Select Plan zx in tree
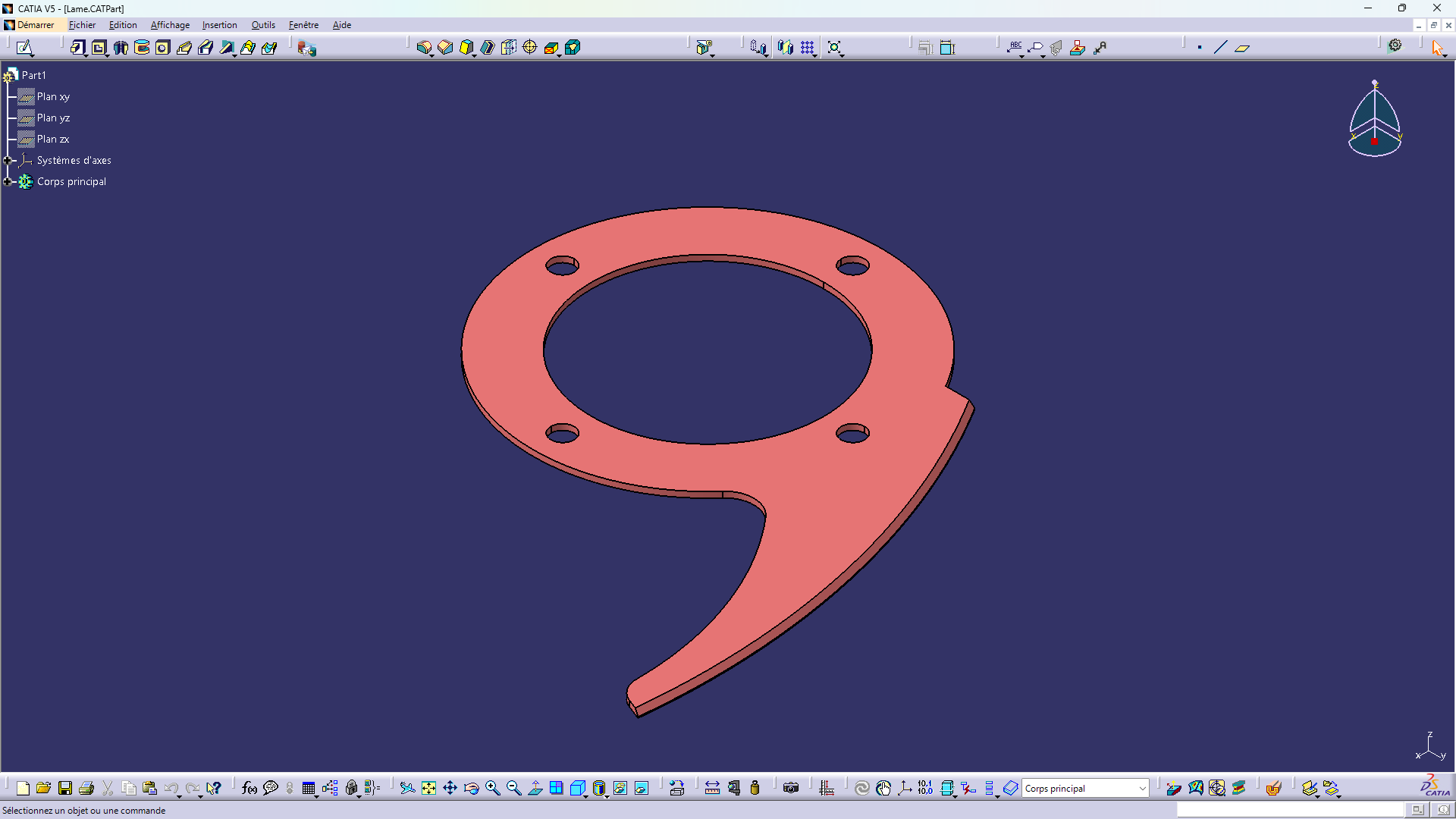Image resolution: width=1456 pixels, height=819 pixels. pos(53,139)
